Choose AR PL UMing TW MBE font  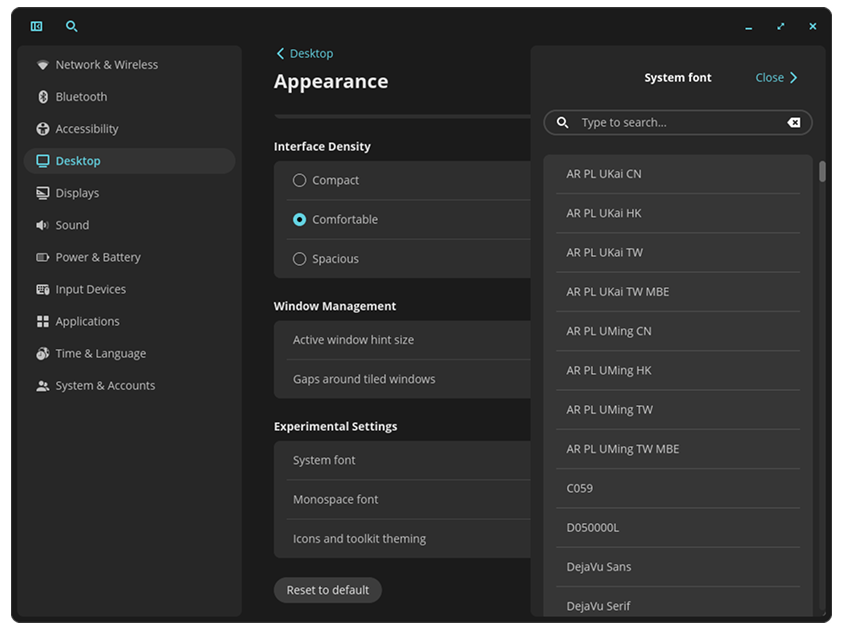[678, 449]
